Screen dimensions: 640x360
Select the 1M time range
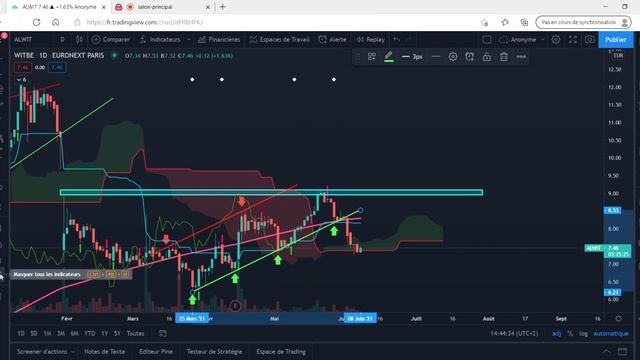[x=47, y=333]
